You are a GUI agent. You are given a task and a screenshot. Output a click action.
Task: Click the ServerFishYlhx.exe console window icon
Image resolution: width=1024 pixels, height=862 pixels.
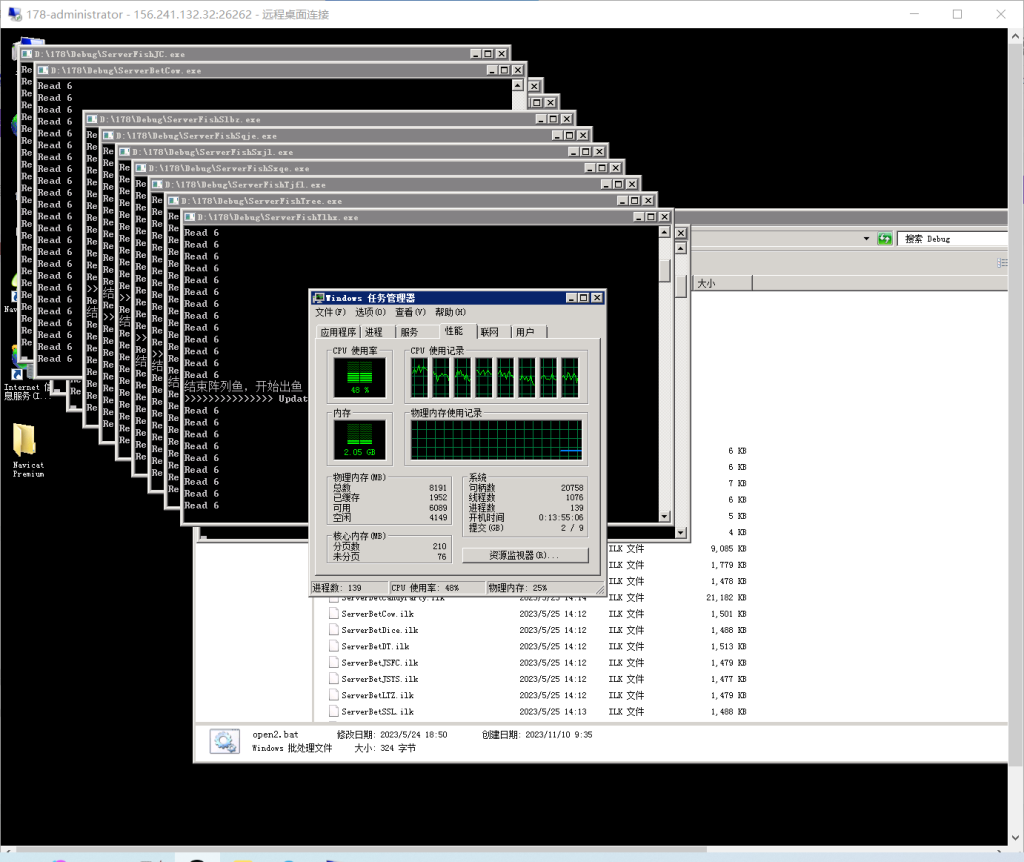tap(190, 217)
